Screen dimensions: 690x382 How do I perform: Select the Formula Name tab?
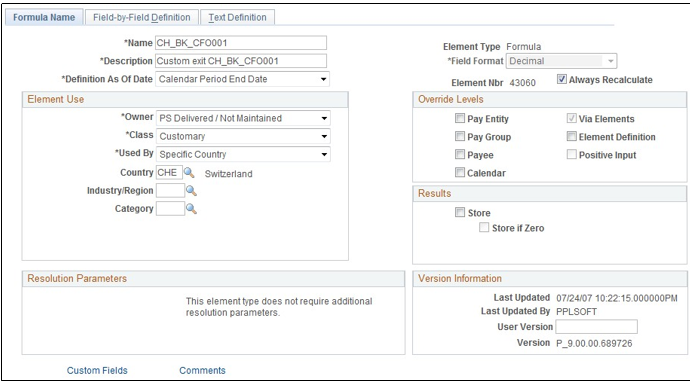pyautogui.click(x=44, y=18)
